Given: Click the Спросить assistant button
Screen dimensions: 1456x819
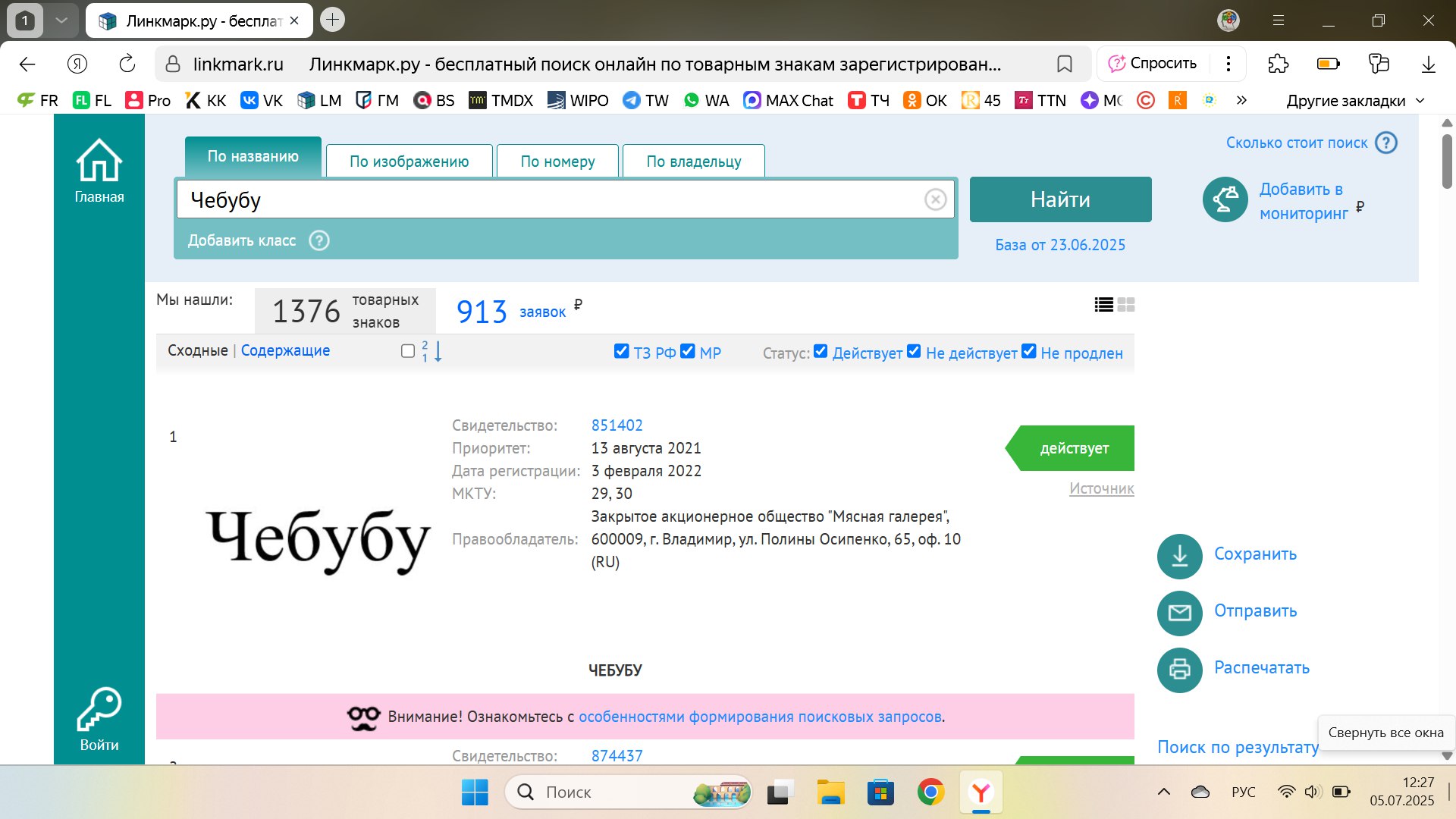Looking at the screenshot, I should tap(1153, 64).
